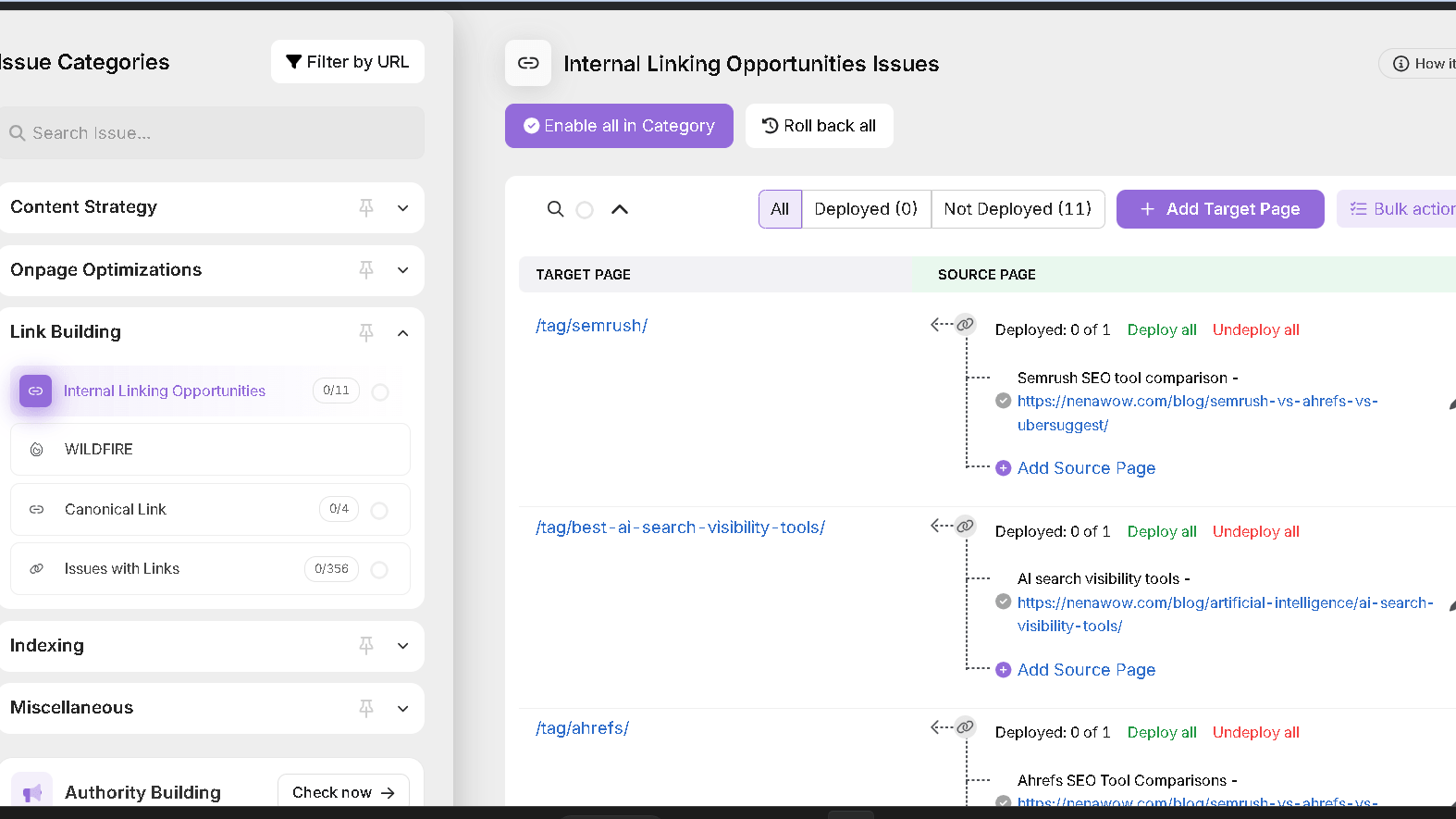Open the How it works info button
Screen dimensions: 1456x819
click(1418, 63)
